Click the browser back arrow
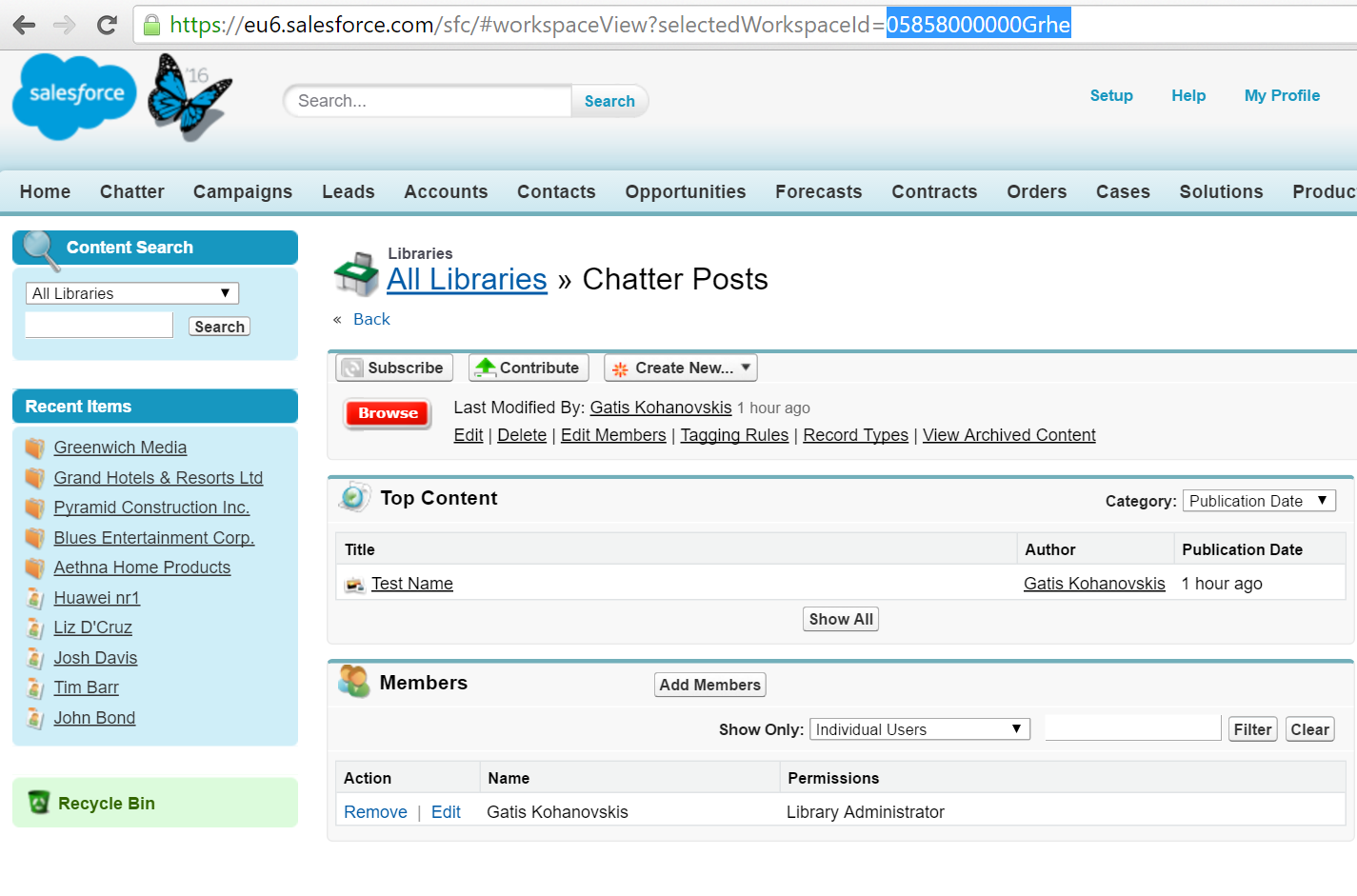Screen dimensions: 1357x896 pyautogui.click(x=24, y=25)
